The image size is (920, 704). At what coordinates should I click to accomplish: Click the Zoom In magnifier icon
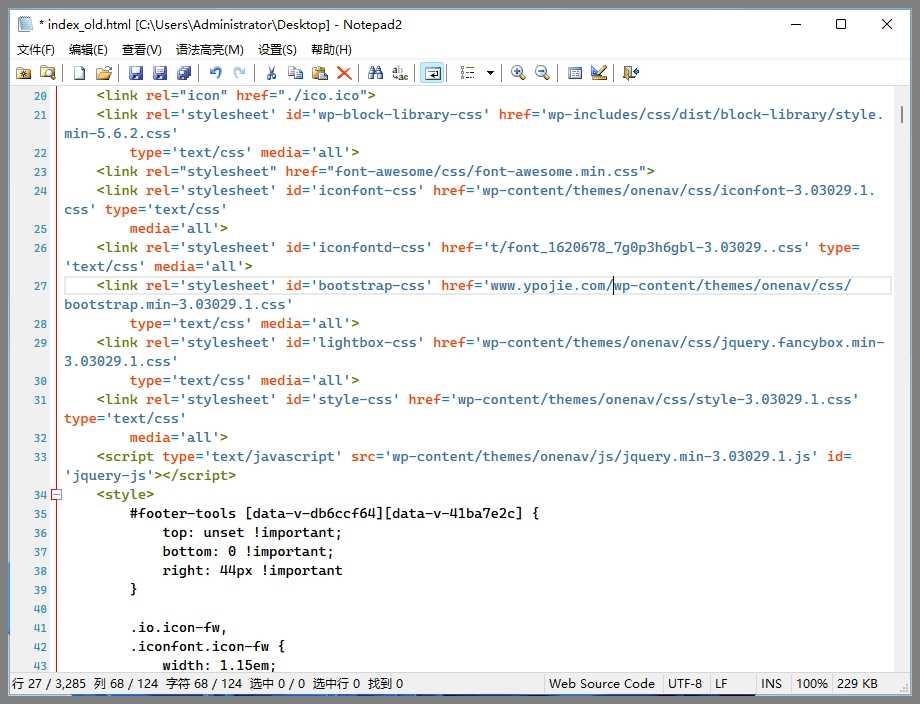tap(518, 73)
